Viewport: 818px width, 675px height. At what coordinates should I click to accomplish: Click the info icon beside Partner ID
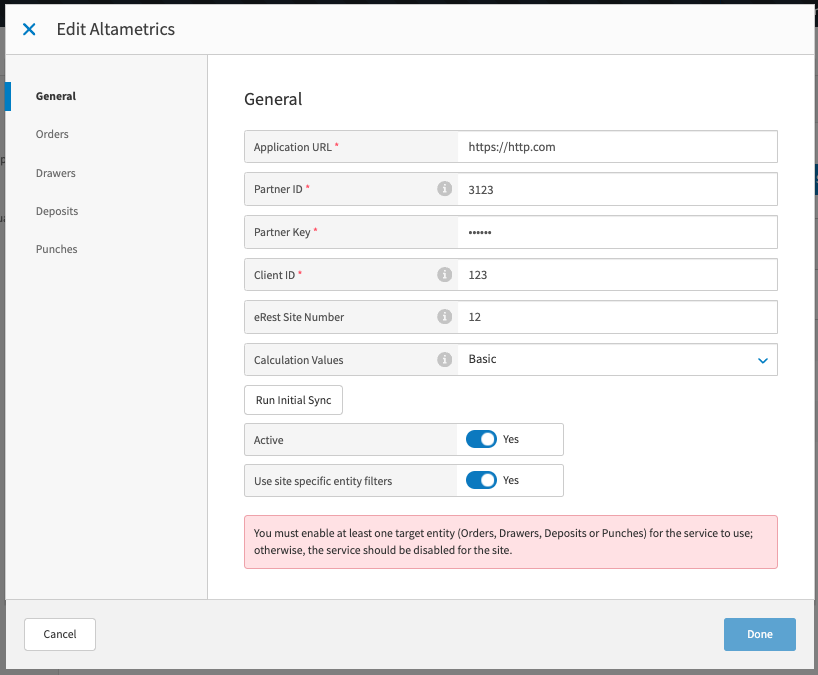click(x=444, y=189)
